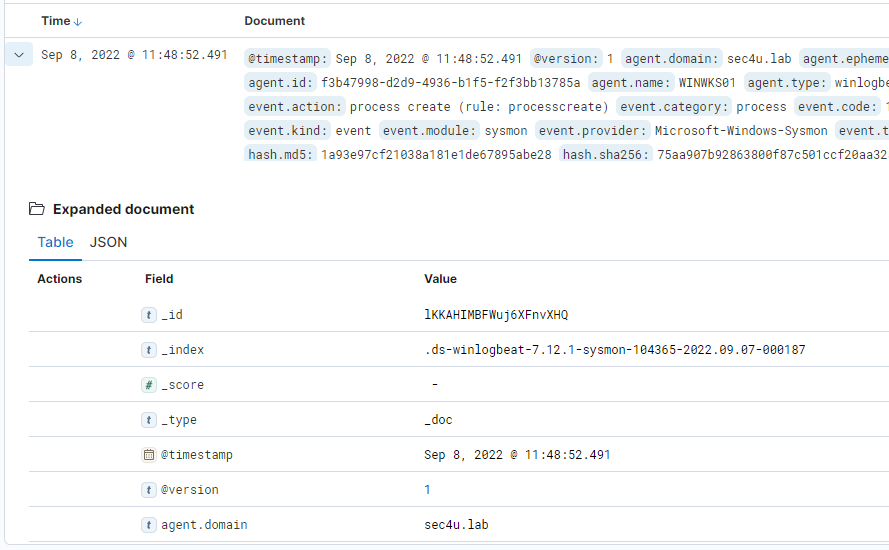Select the _id value lKKAHIMBFWuj6XFnvXHQ
Viewport: 889px width, 550px height.
click(496, 315)
